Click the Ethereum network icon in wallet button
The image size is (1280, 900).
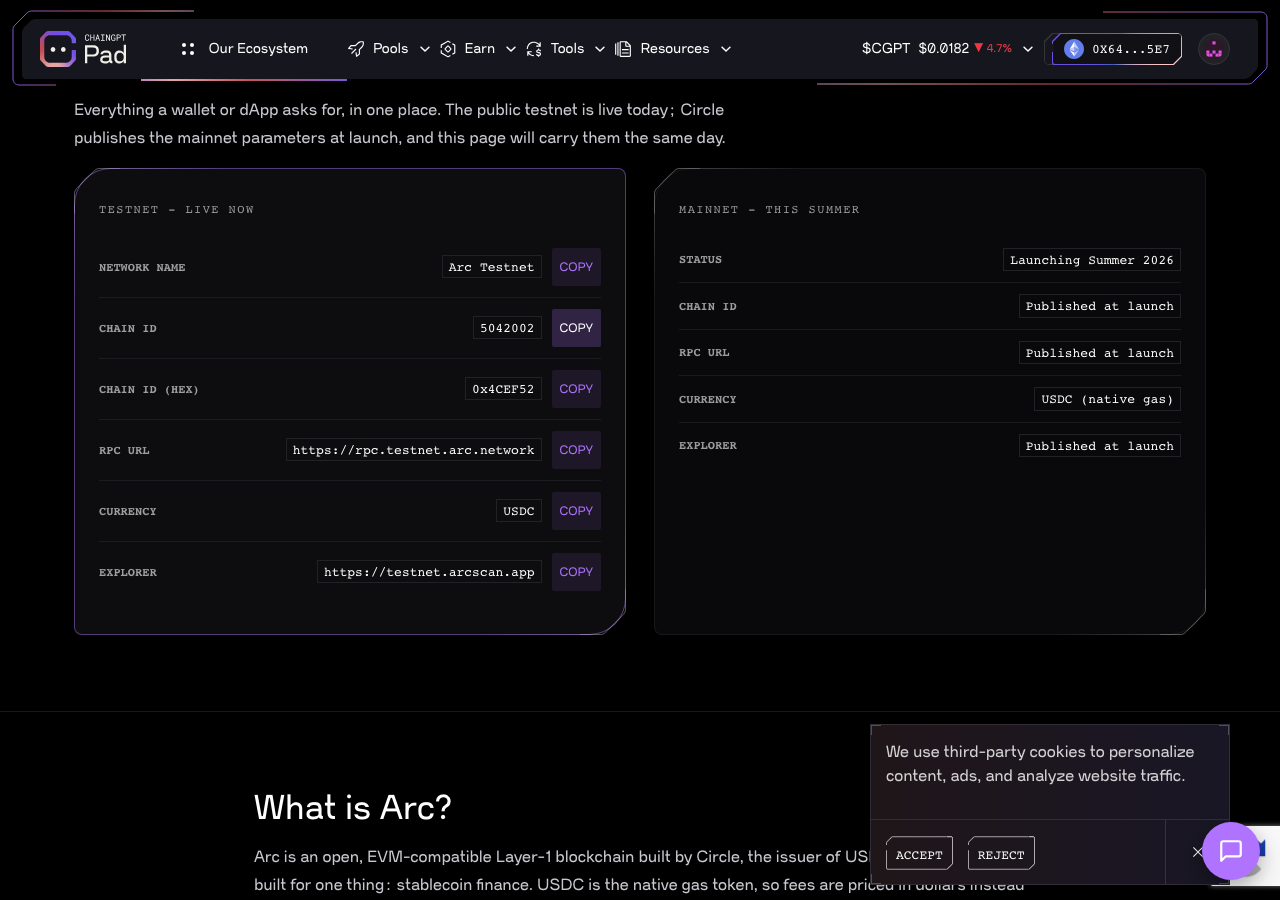click(x=1074, y=49)
